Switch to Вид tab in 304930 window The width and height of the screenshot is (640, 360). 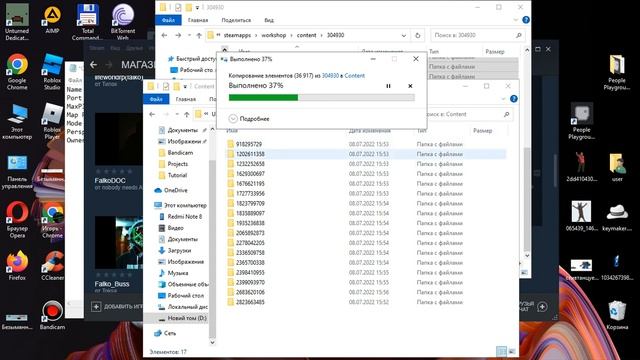[269, 20]
